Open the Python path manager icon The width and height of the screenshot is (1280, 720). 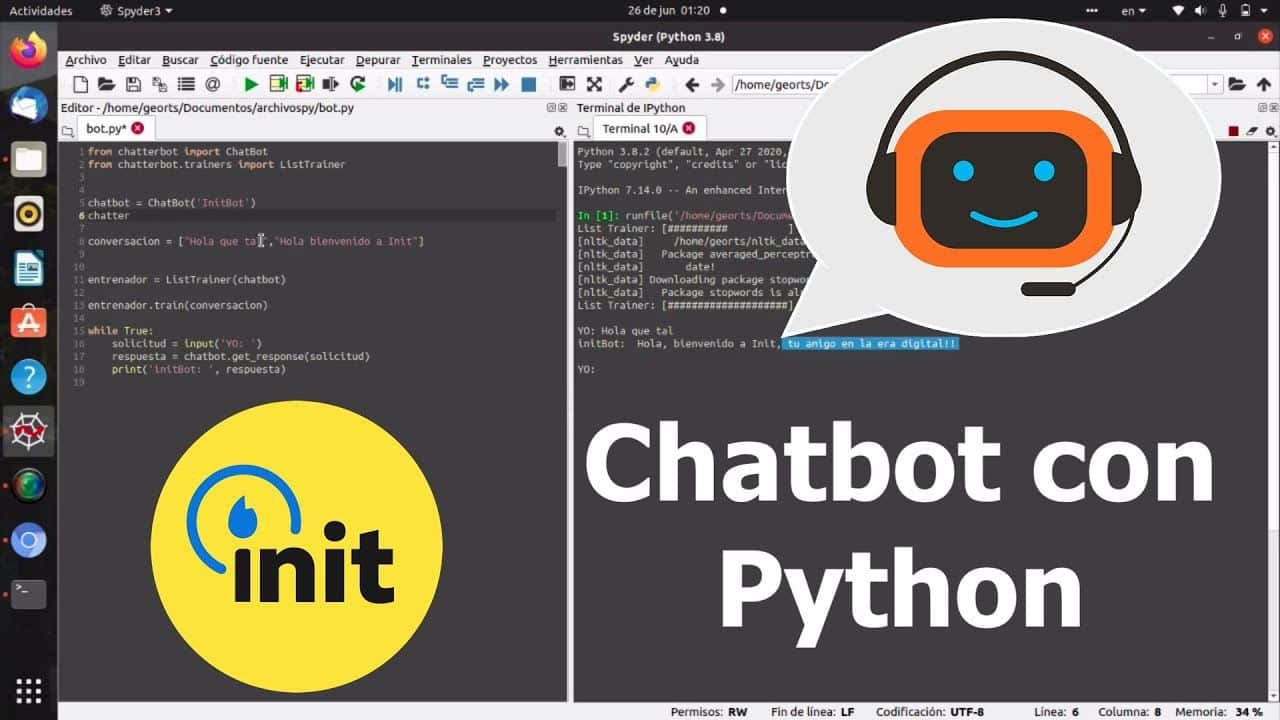click(652, 84)
